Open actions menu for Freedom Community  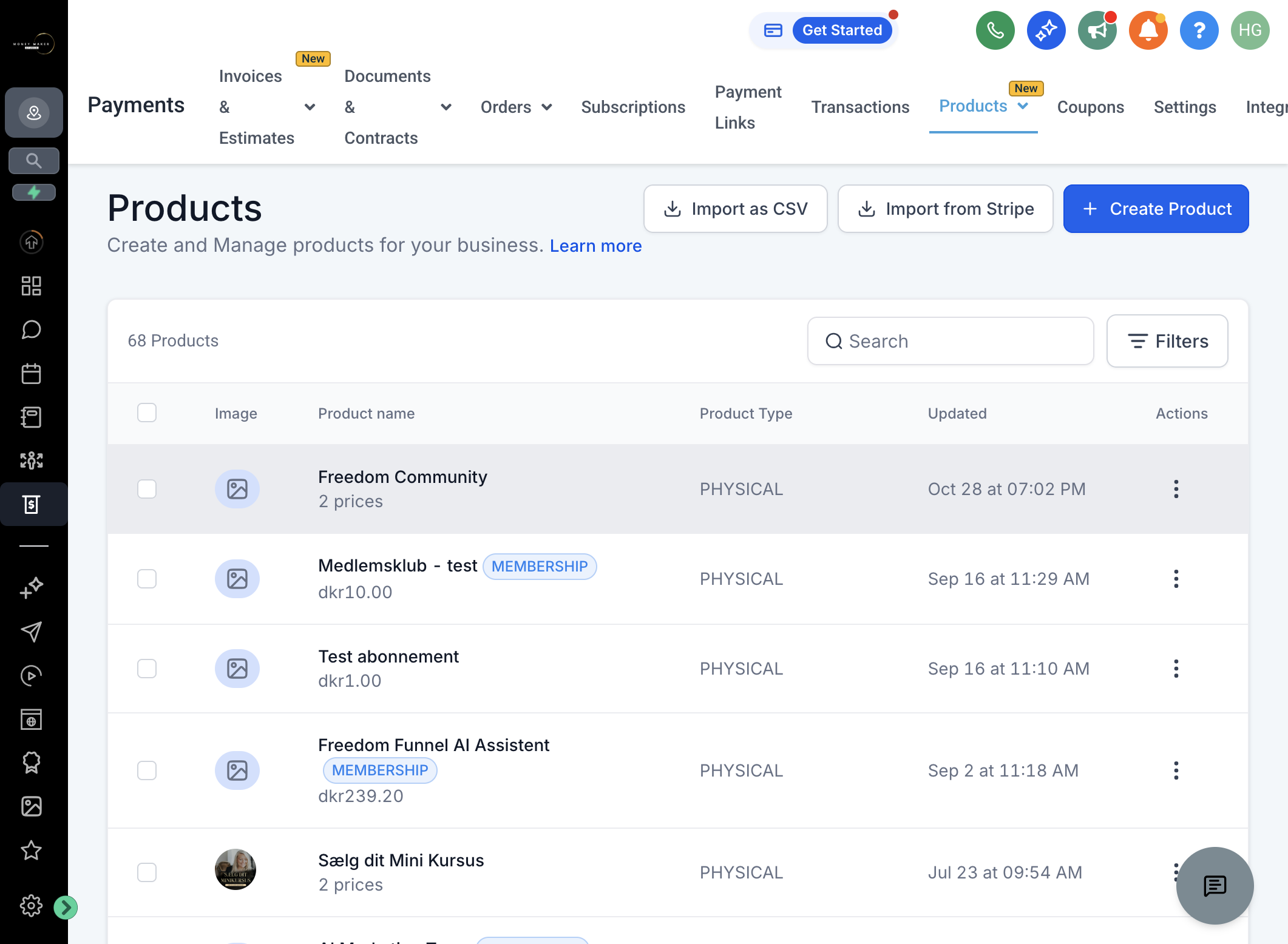[1176, 489]
